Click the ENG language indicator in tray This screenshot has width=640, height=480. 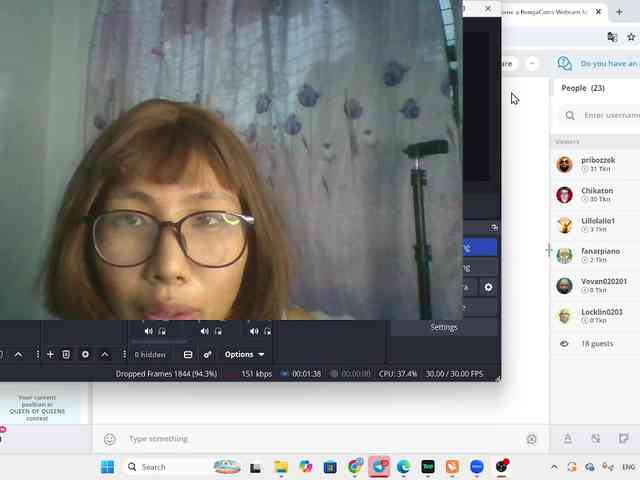(628, 467)
